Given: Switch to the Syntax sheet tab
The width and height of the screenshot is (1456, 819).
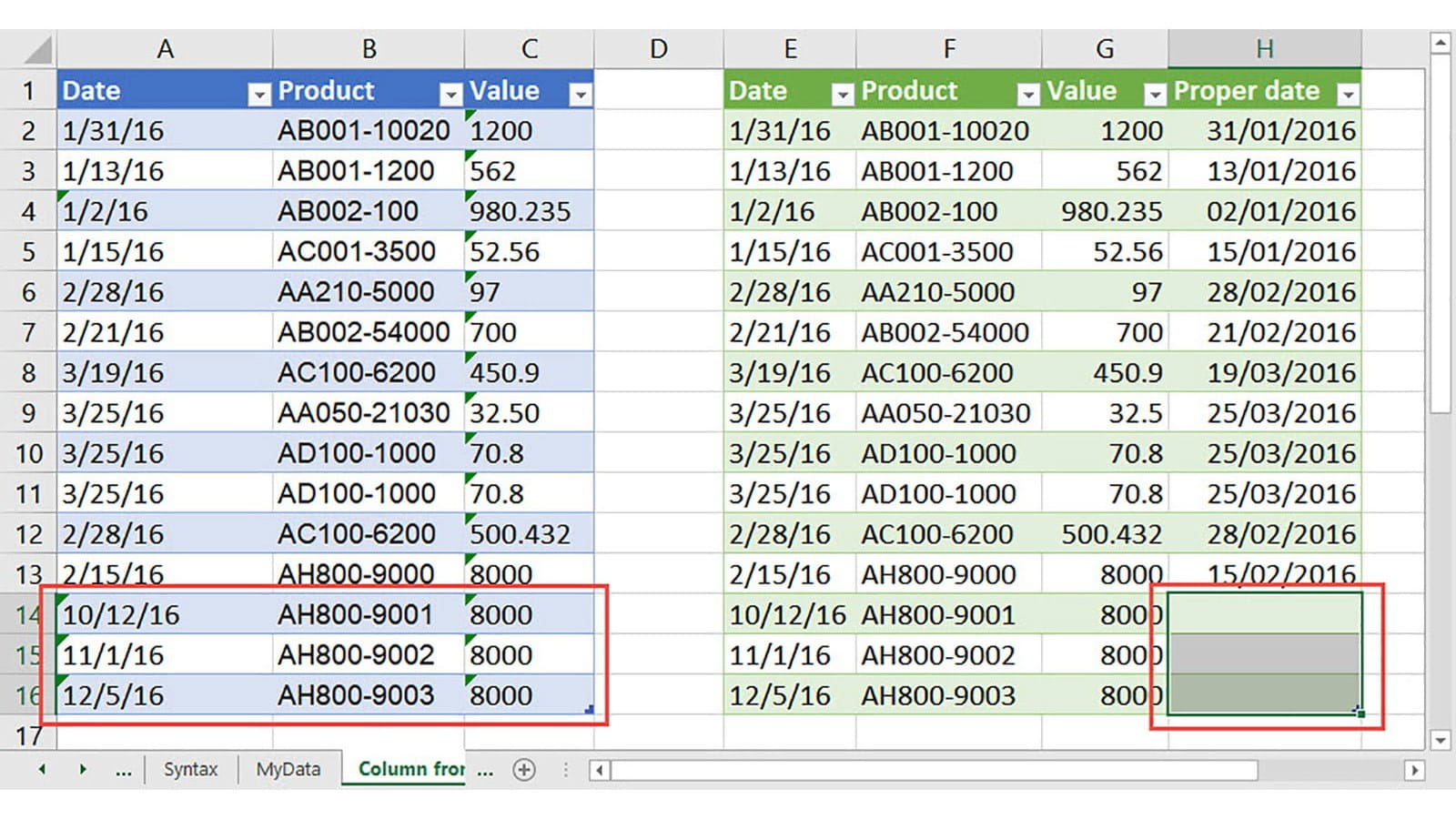Looking at the screenshot, I should (190, 770).
